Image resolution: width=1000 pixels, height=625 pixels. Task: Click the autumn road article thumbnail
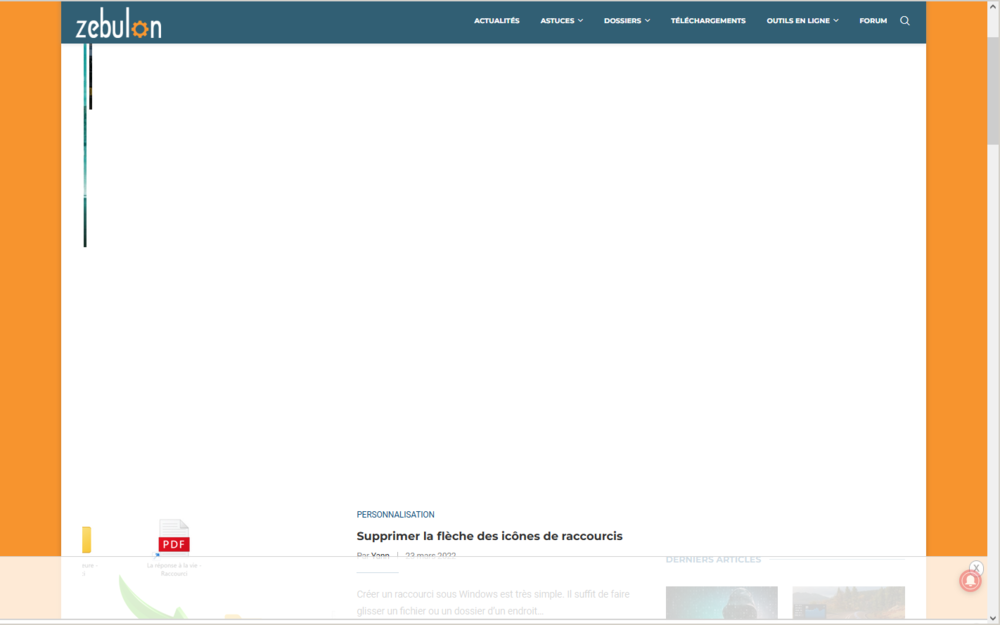848,603
